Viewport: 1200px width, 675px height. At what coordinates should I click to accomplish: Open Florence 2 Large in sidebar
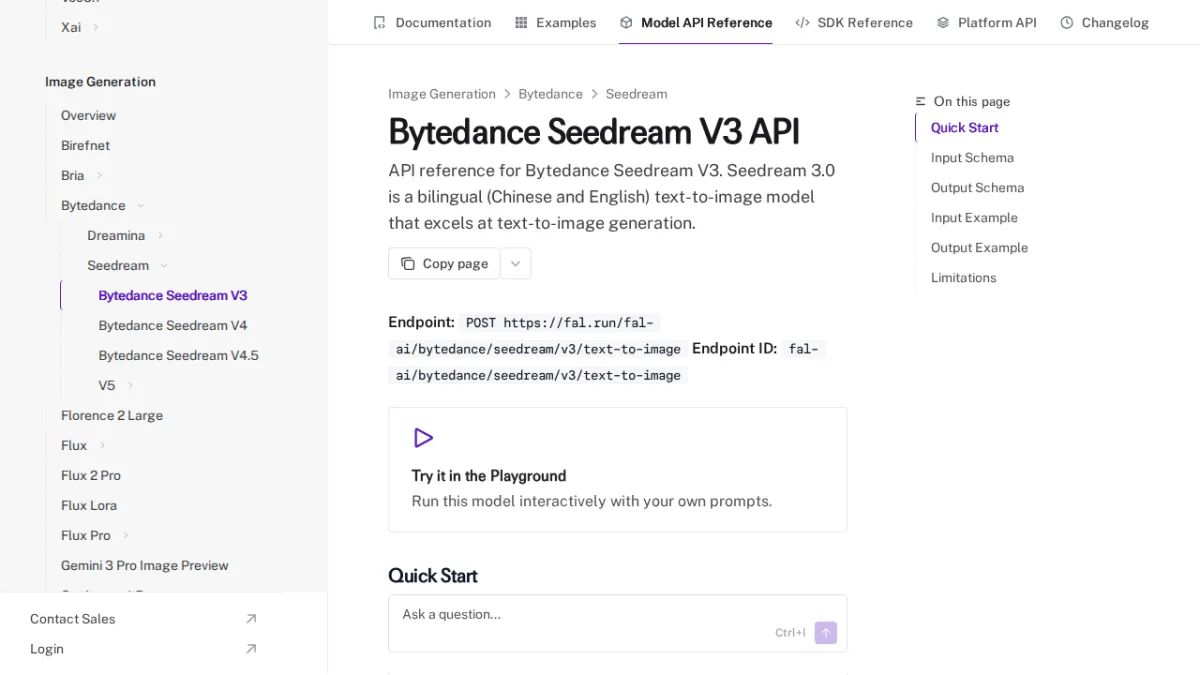(112, 416)
